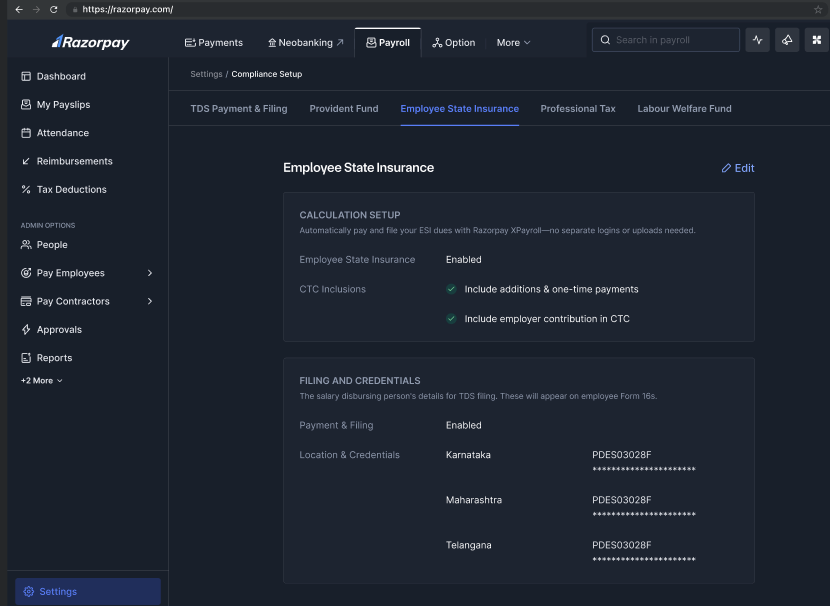
Task: Switch to the Provident Fund tab
Action: pyautogui.click(x=344, y=109)
